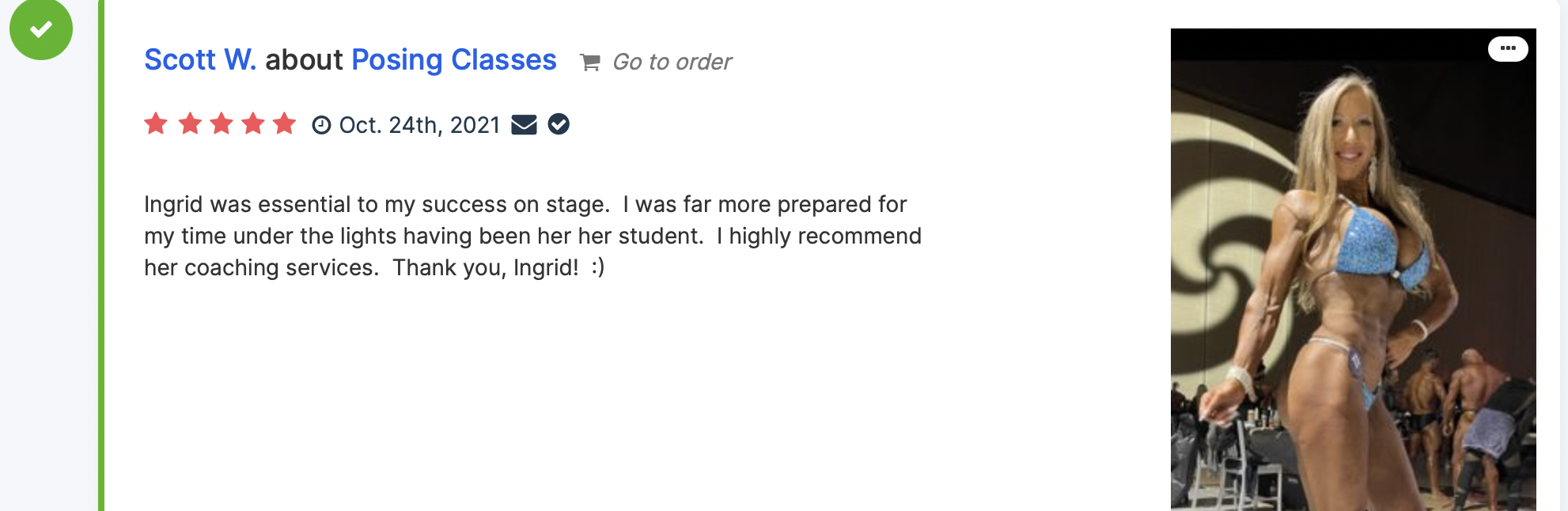
Task: Click the fourth rating star
Action: click(253, 124)
